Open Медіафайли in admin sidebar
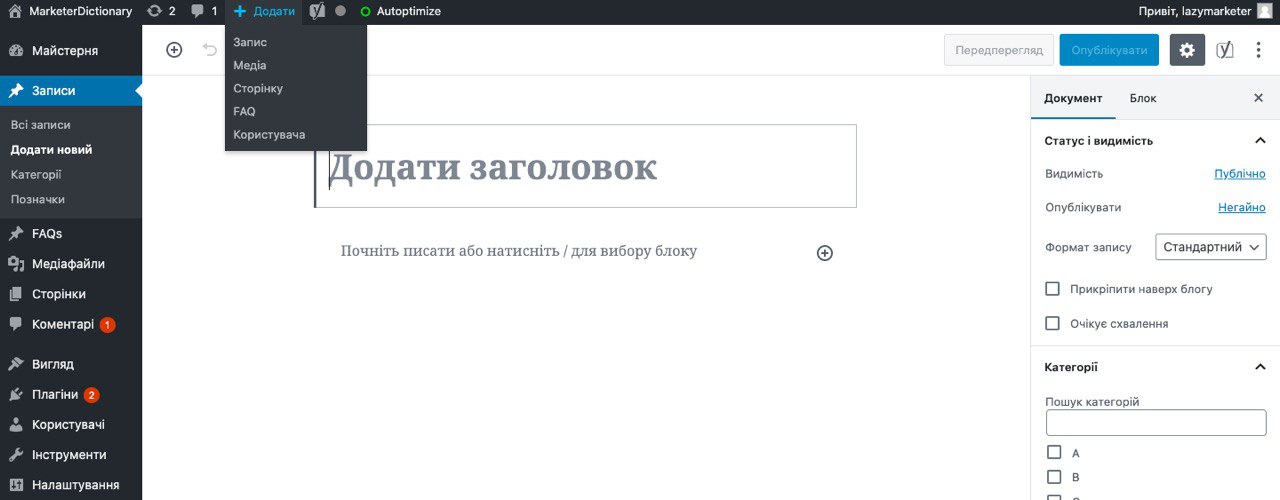The width and height of the screenshot is (1280, 500). 71,264
